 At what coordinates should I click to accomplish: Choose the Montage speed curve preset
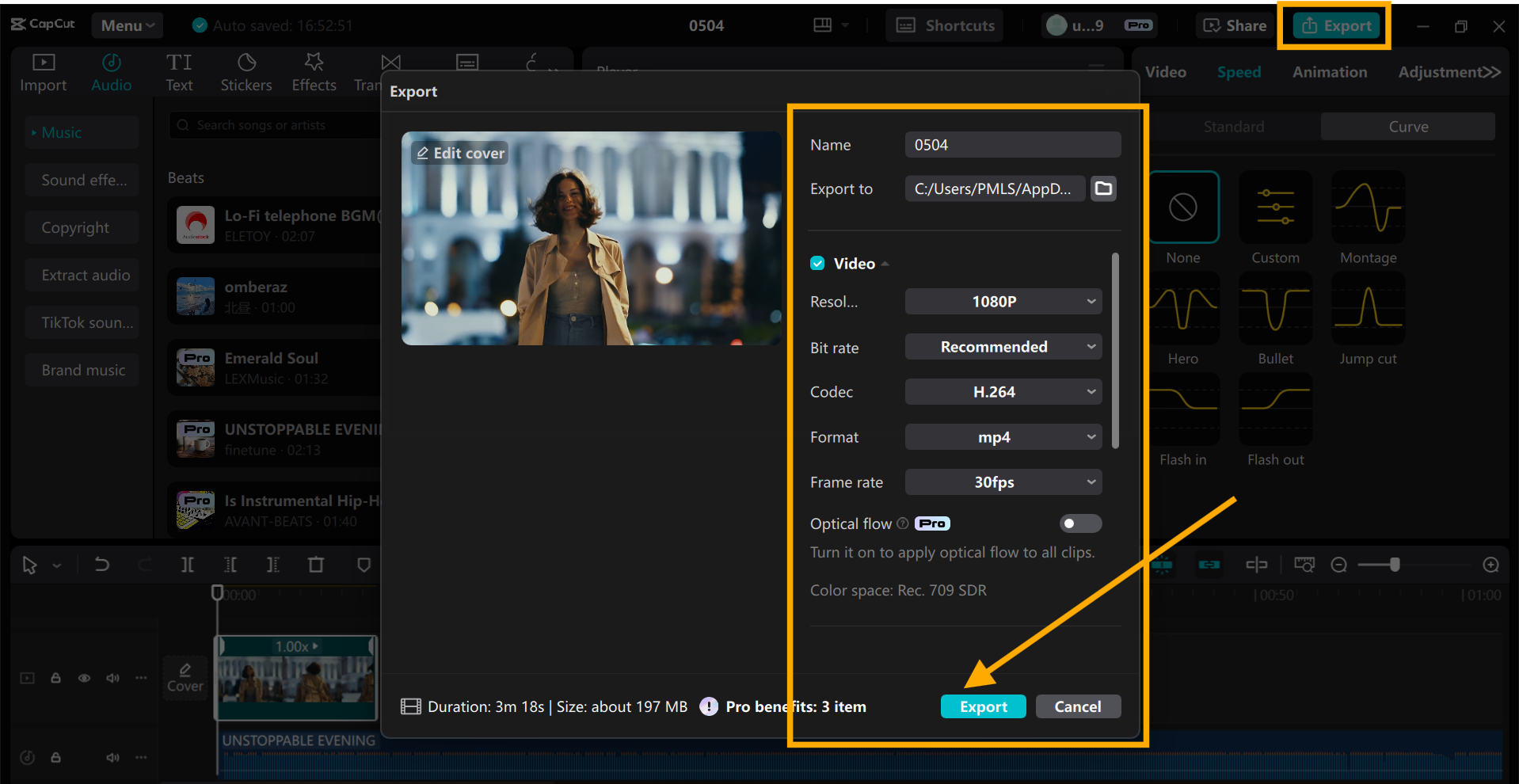point(1369,207)
